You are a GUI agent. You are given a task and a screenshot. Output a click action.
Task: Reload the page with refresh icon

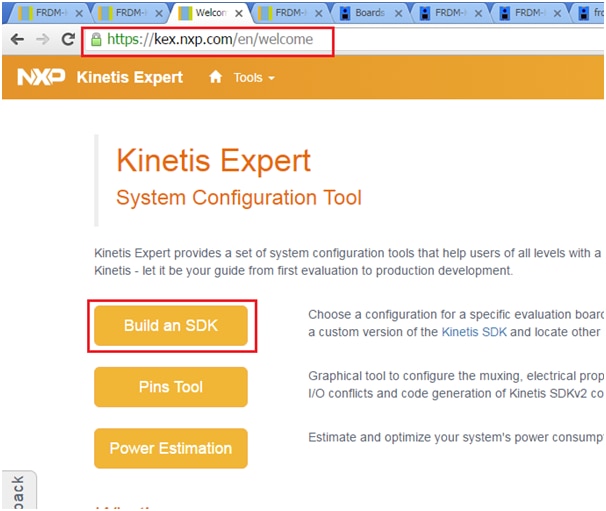coord(68,39)
